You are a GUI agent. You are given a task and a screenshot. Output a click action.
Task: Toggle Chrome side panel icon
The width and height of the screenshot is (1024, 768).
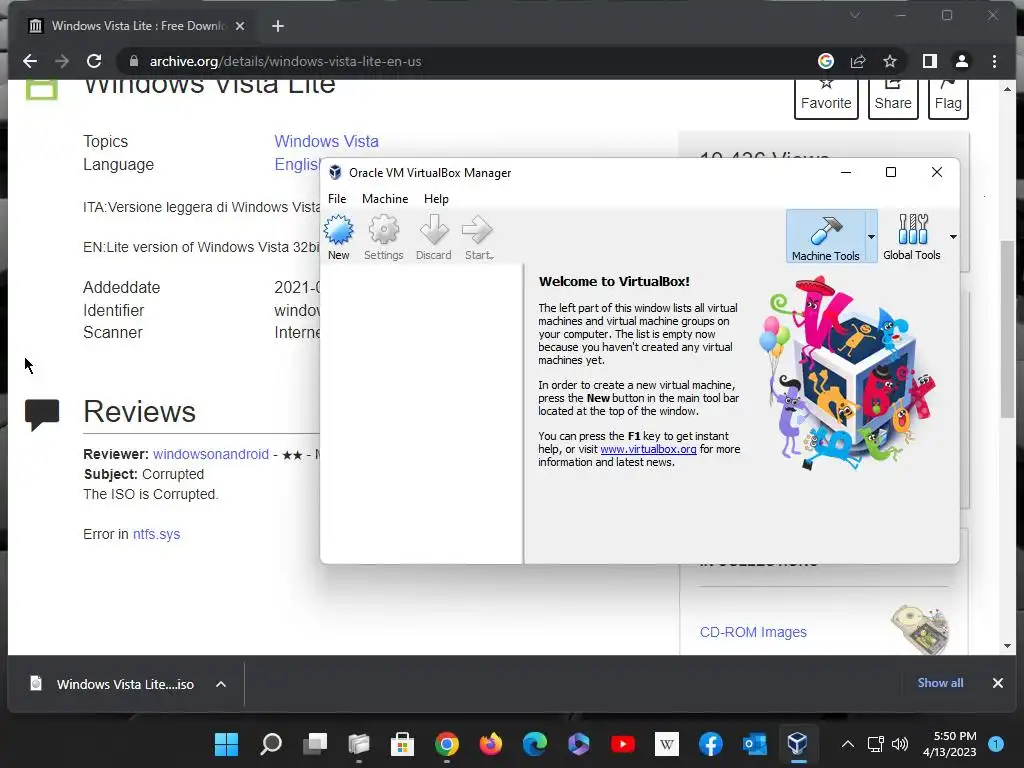point(929,61)
